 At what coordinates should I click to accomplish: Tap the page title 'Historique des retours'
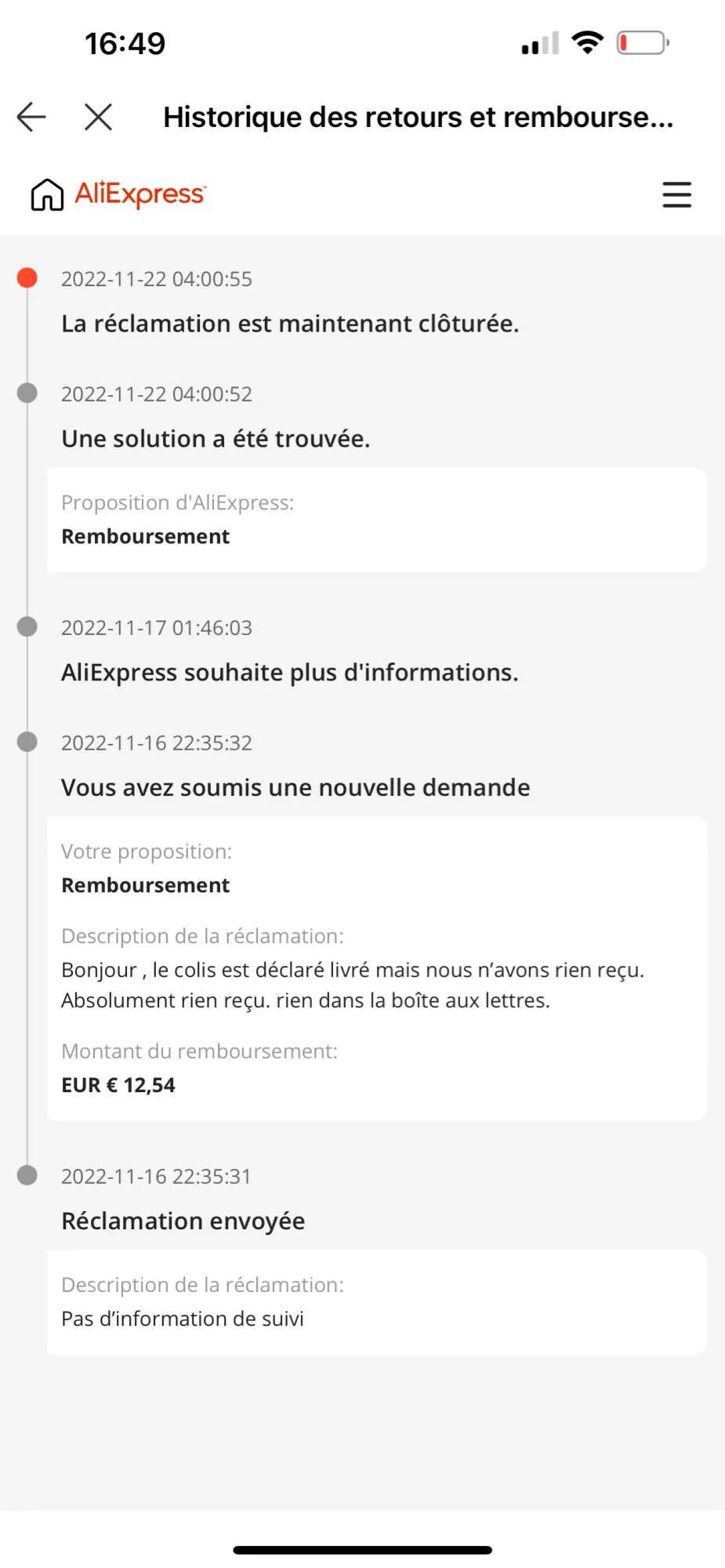(418, 117)
